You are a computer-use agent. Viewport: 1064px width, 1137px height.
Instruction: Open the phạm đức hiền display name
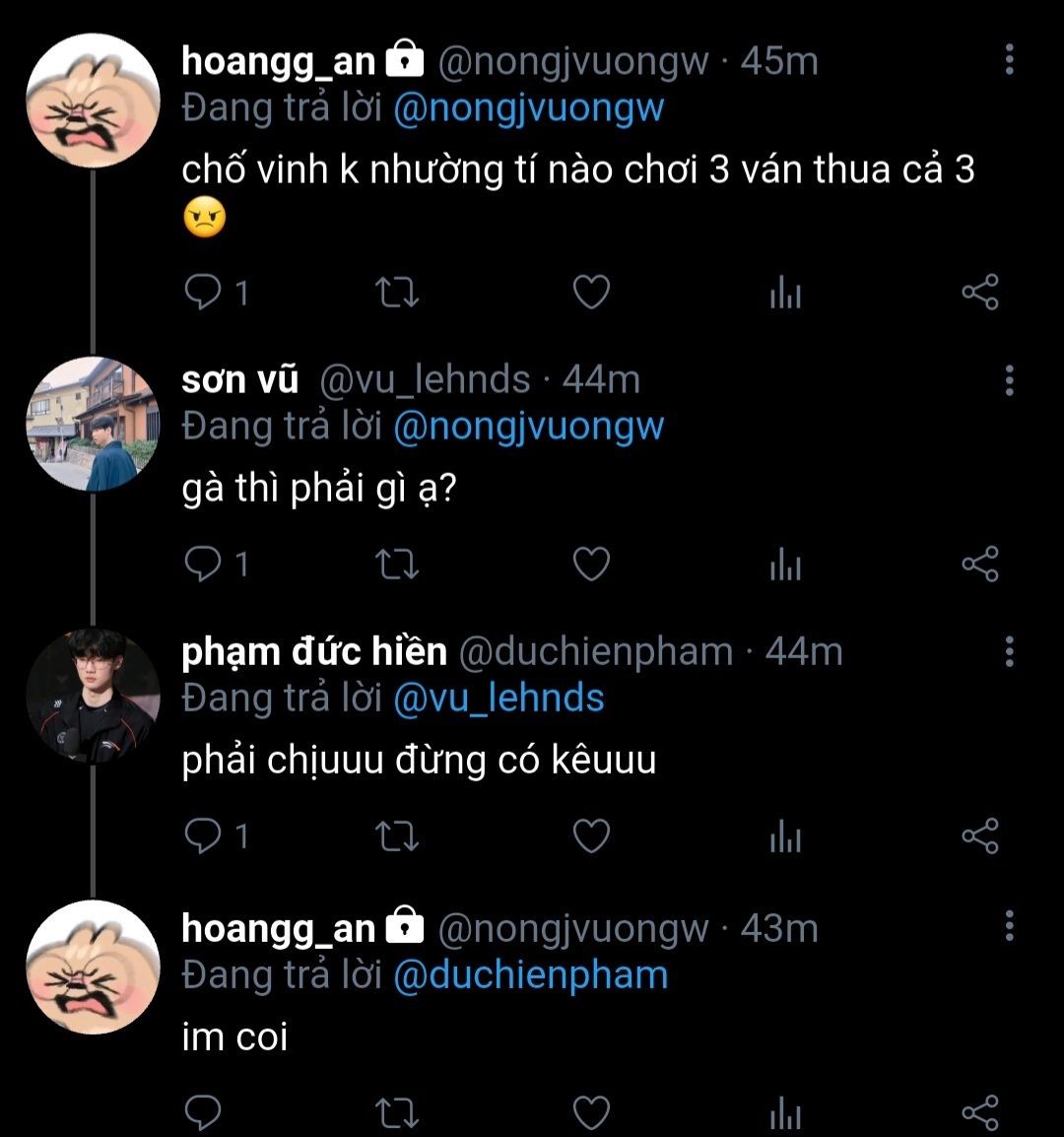click(x=314, y=652)
